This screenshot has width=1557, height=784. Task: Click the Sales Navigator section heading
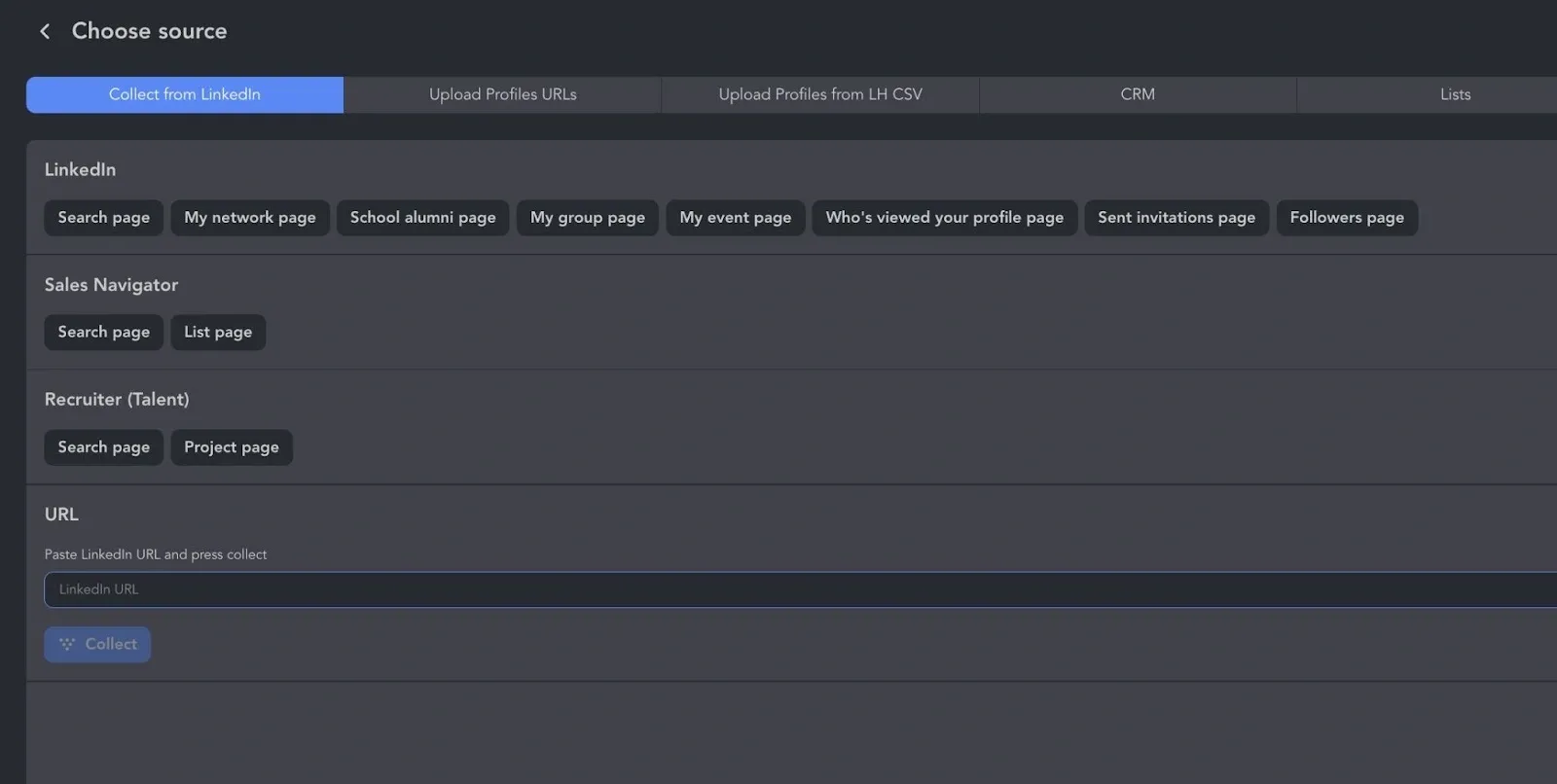coord(111,285)
